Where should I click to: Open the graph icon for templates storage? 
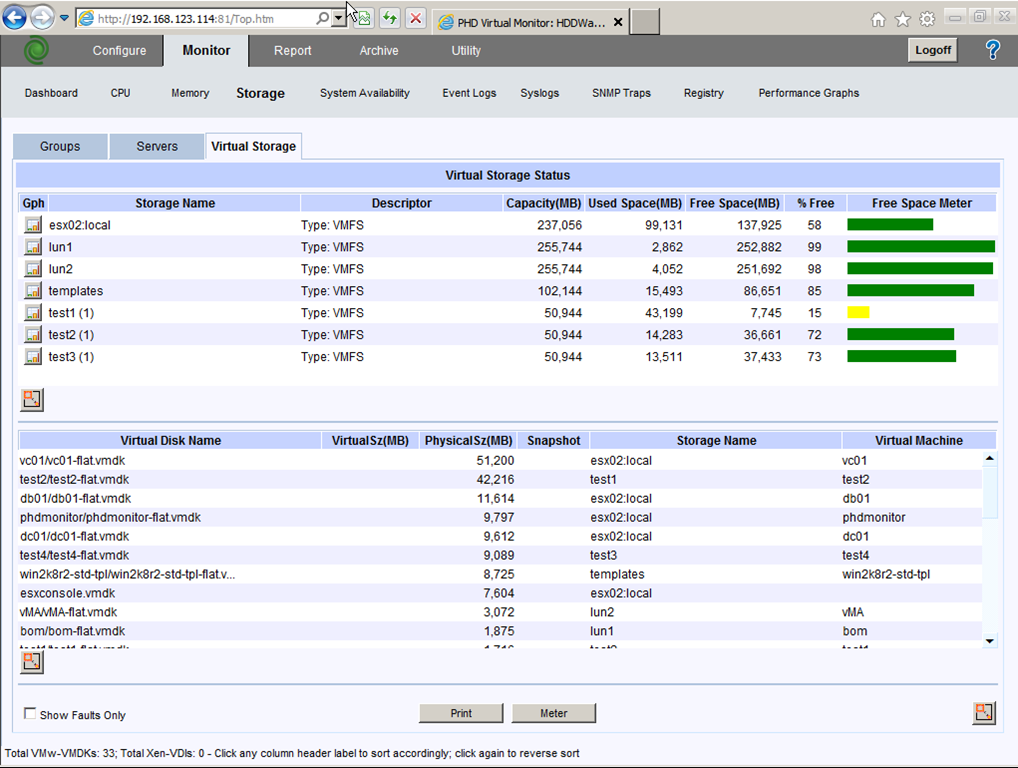33,291
